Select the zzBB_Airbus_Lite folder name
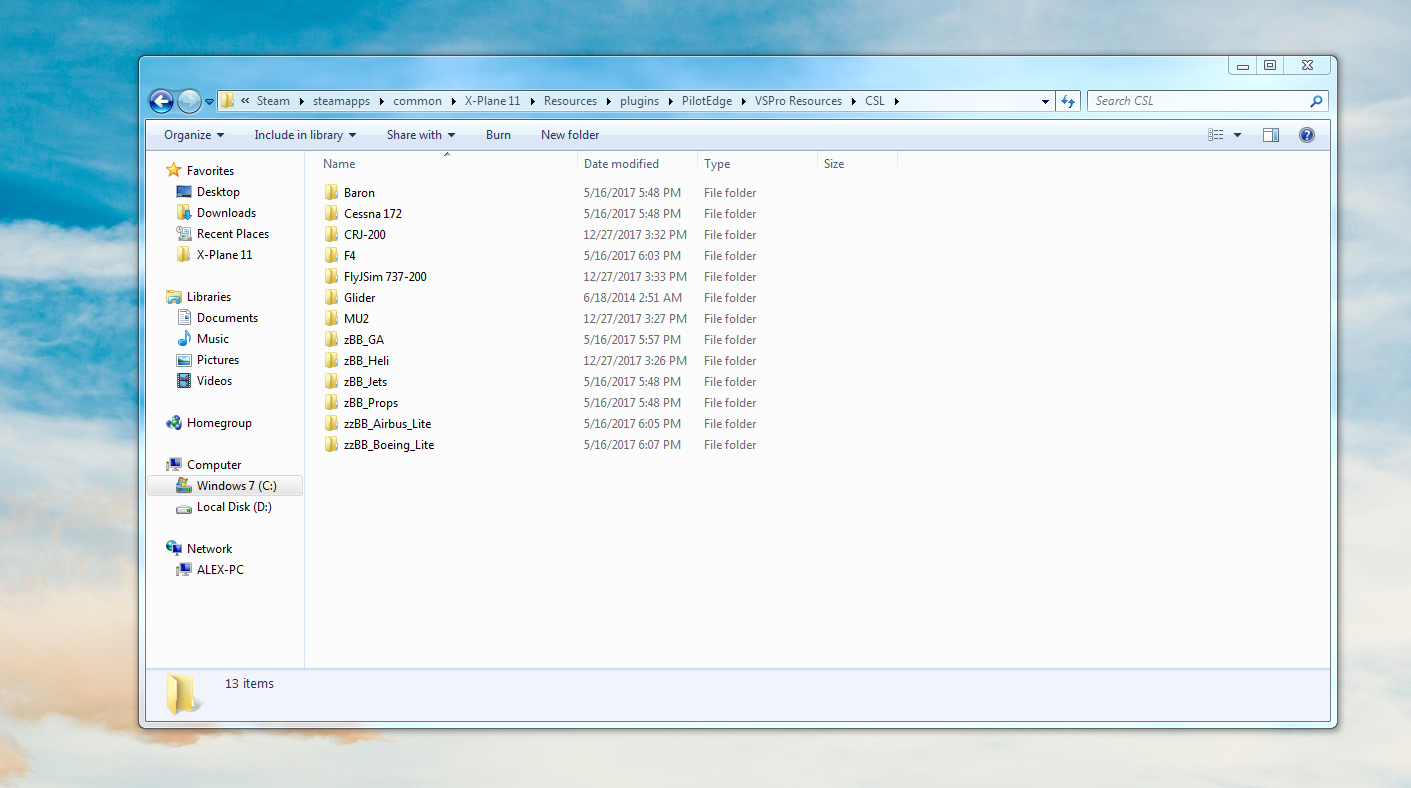Viewport: 1411px width, 788px height. [387, 424]
